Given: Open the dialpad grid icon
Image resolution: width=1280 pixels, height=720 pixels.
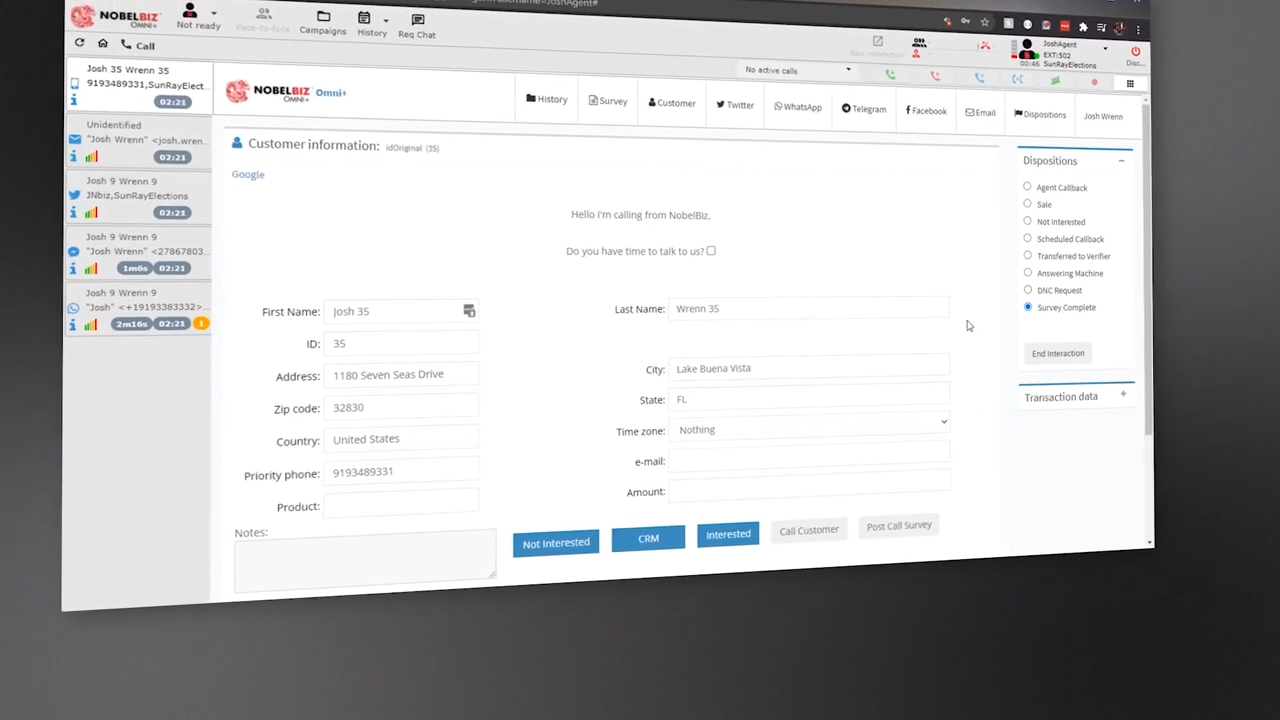Looking at the screenshot, I should (1130, 83).
